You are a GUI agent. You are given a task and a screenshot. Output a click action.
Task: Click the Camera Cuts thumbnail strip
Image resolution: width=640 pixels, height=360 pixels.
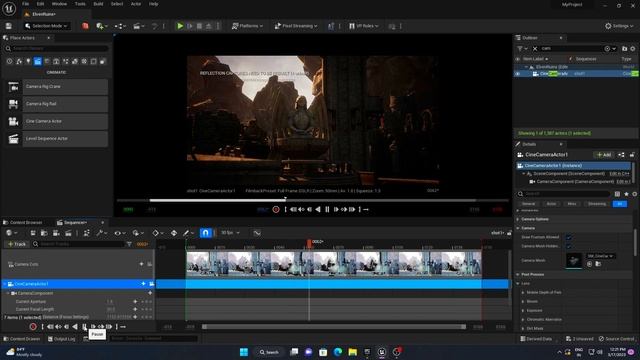(333, 264)
